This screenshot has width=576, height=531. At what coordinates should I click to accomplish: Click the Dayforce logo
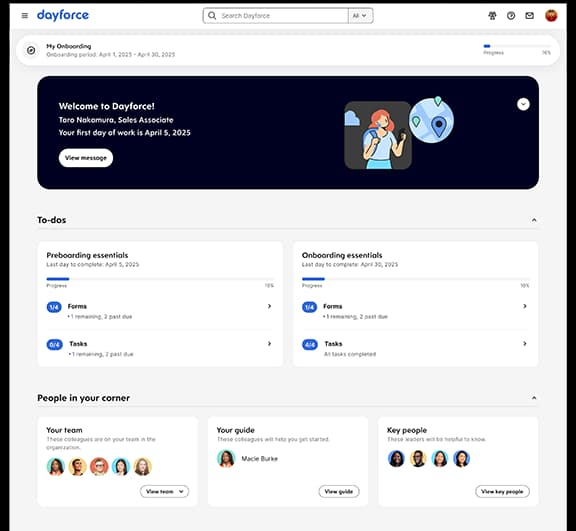point(63,15)
